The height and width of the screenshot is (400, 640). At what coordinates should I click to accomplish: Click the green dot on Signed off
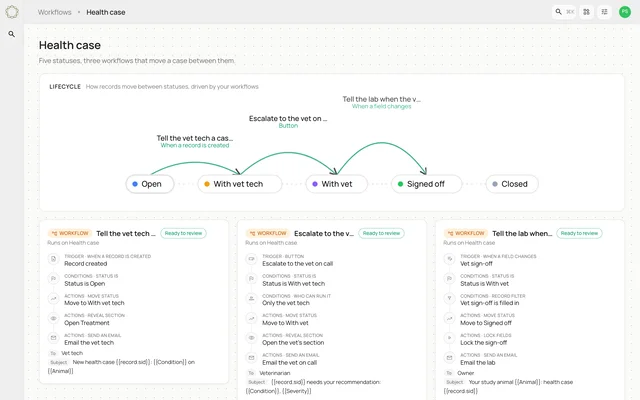[400, 184]
